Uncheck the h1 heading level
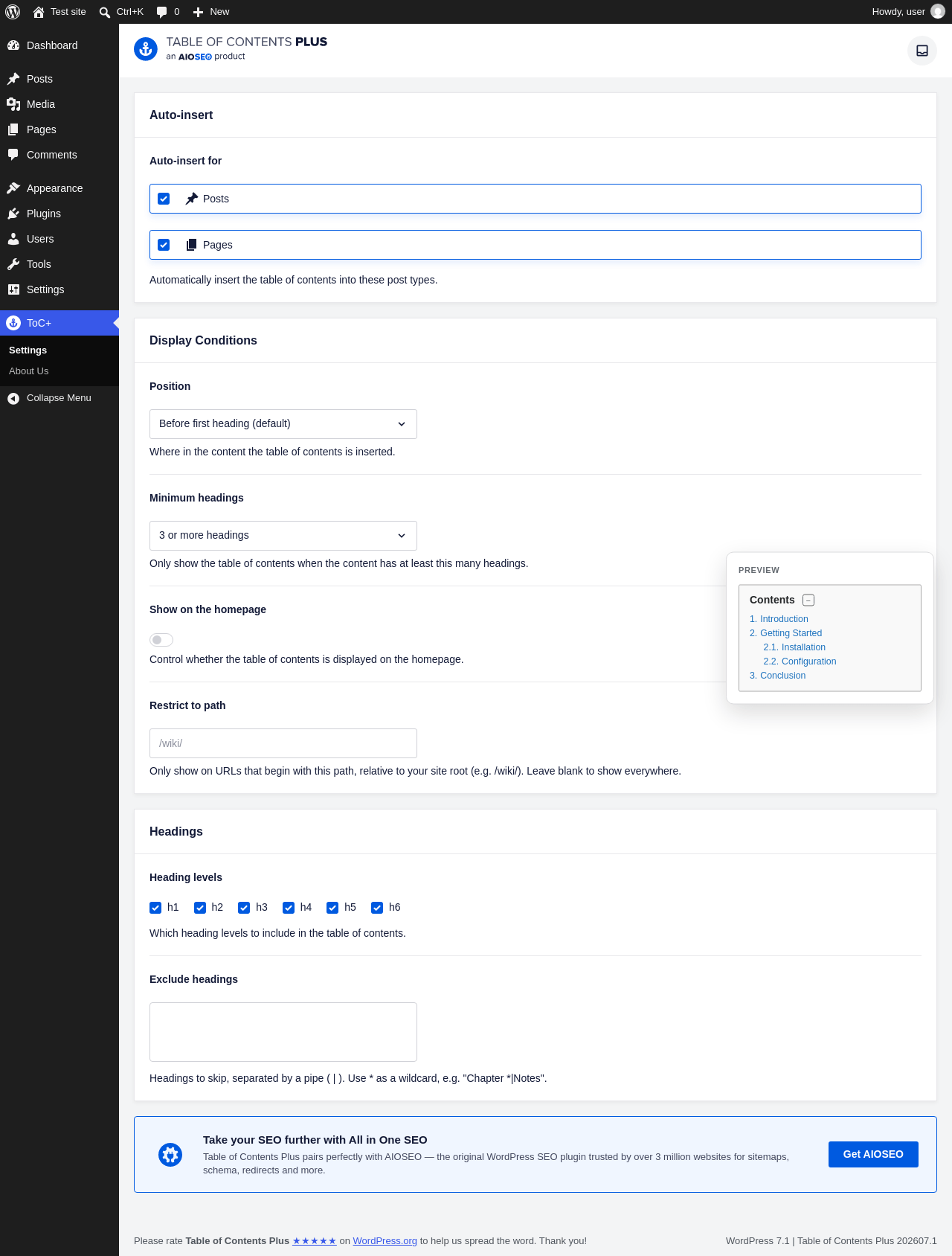Viewport: 952px width, 1256px height. [x=155, y=908]
